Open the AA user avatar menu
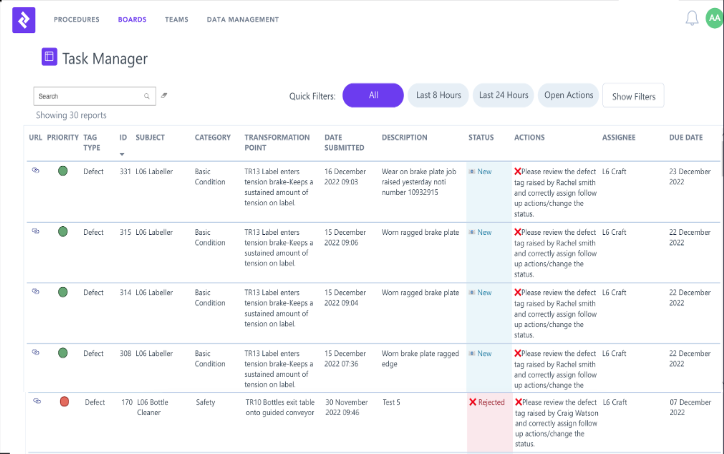The image size is (724, 454). point(713,18)
